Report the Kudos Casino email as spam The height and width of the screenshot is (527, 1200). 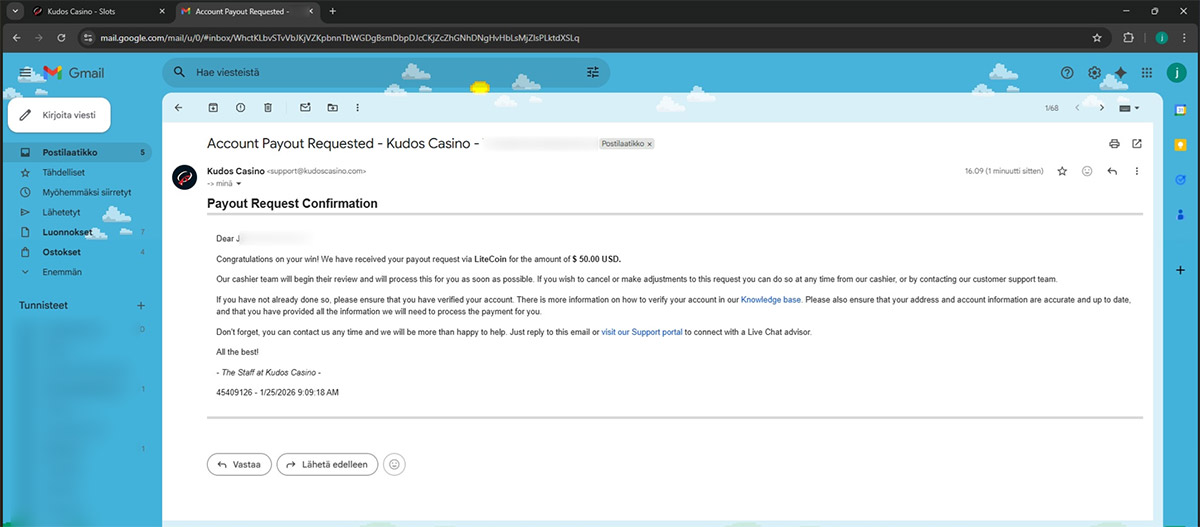pyautogui.click(x=240, y=107)
